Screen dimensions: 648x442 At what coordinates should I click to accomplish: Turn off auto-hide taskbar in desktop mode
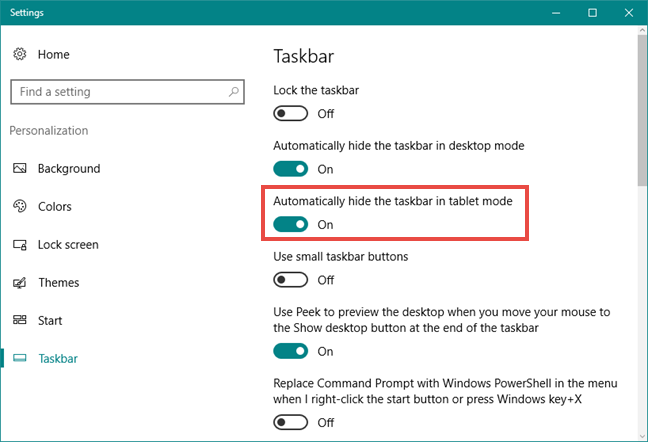pos(291,169)
